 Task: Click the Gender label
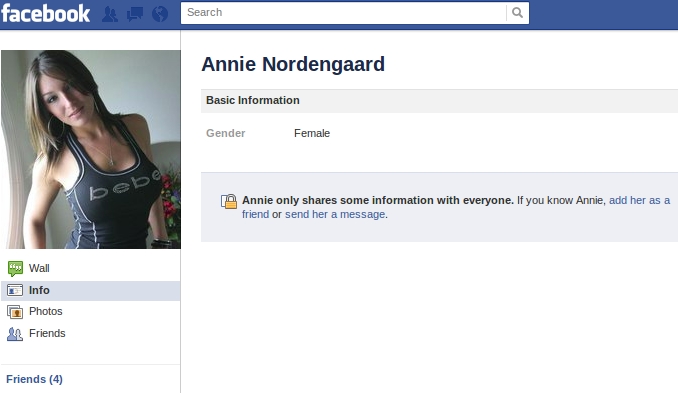[x=225, y=133]
